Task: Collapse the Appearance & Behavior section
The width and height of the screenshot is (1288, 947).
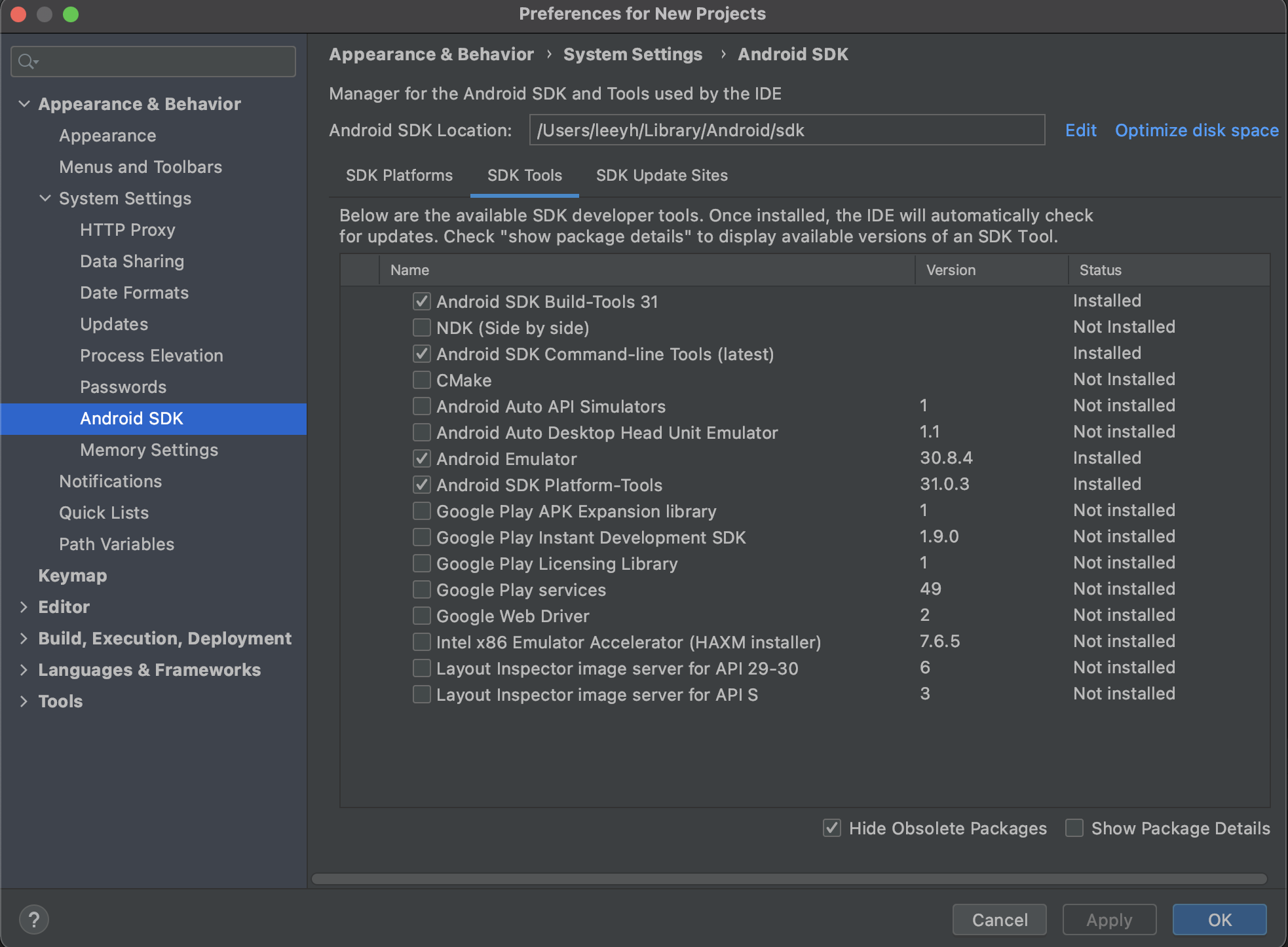Action: pos(24,104)
